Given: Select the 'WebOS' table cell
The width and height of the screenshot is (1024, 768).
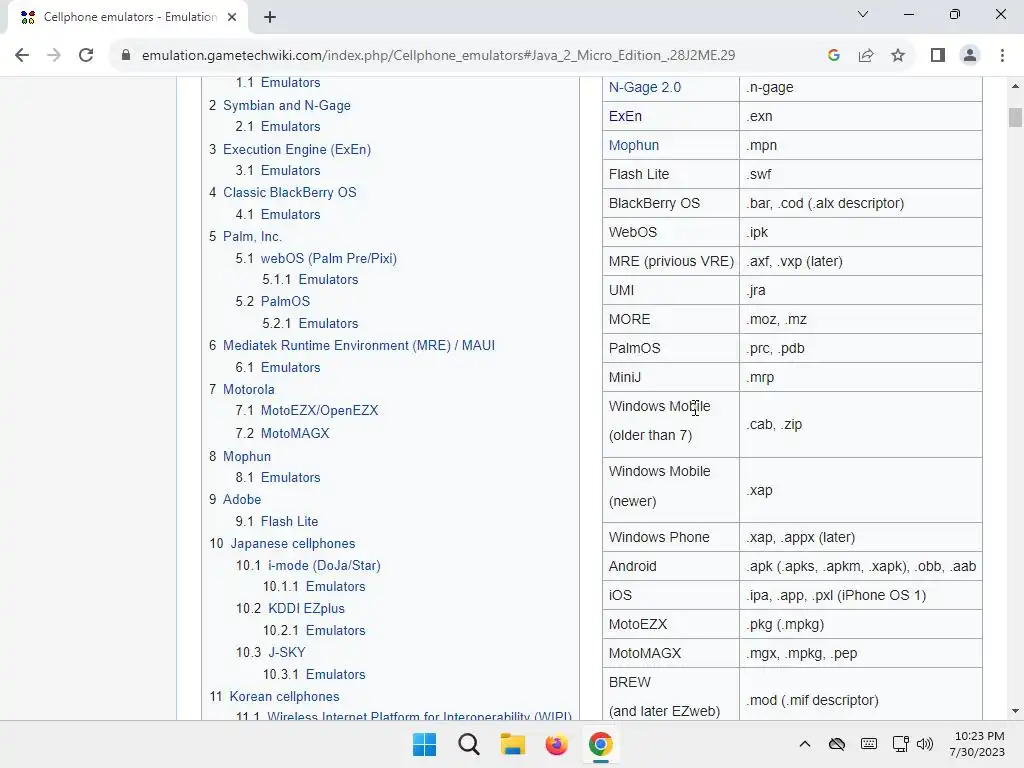Looking at the screenshot, I should [x=671, y=232].
